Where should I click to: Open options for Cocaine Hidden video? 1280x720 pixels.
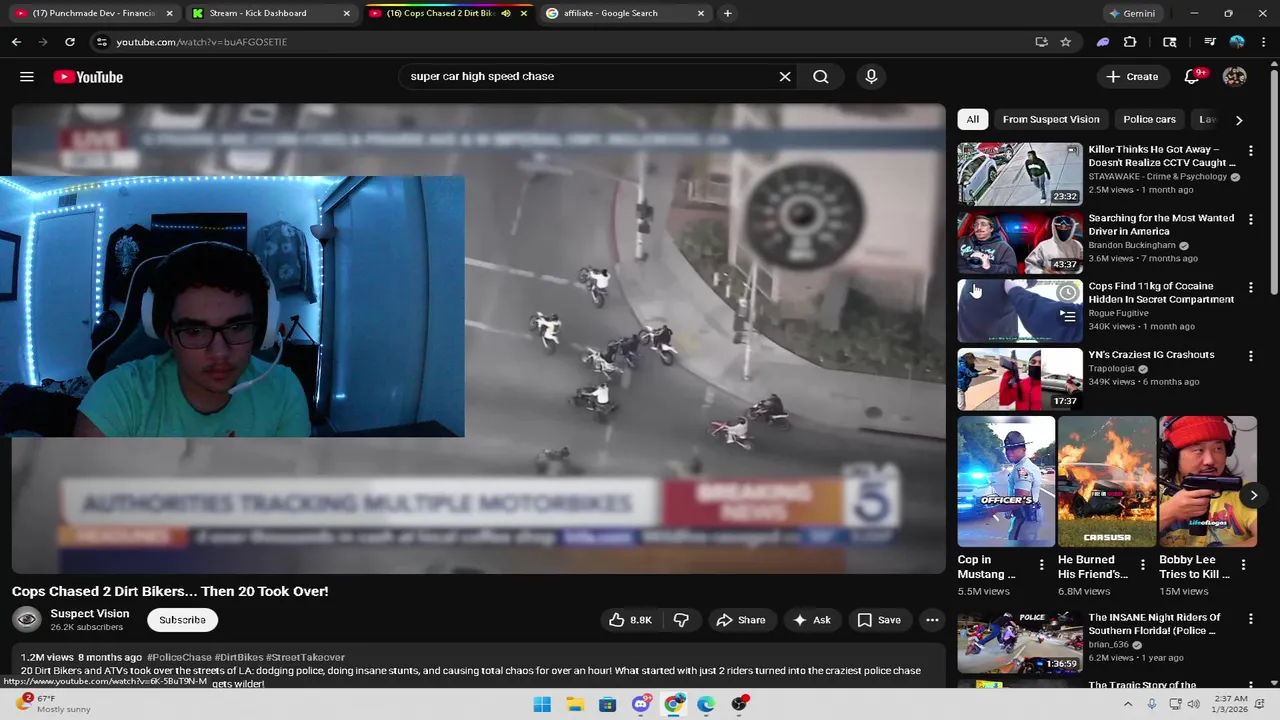tap(1250, 288)
